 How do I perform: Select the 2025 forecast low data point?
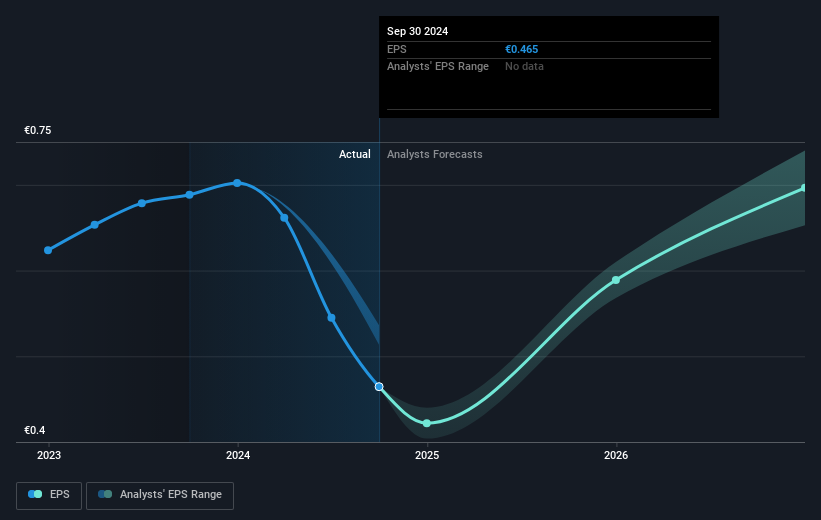(x=427, y=423)
